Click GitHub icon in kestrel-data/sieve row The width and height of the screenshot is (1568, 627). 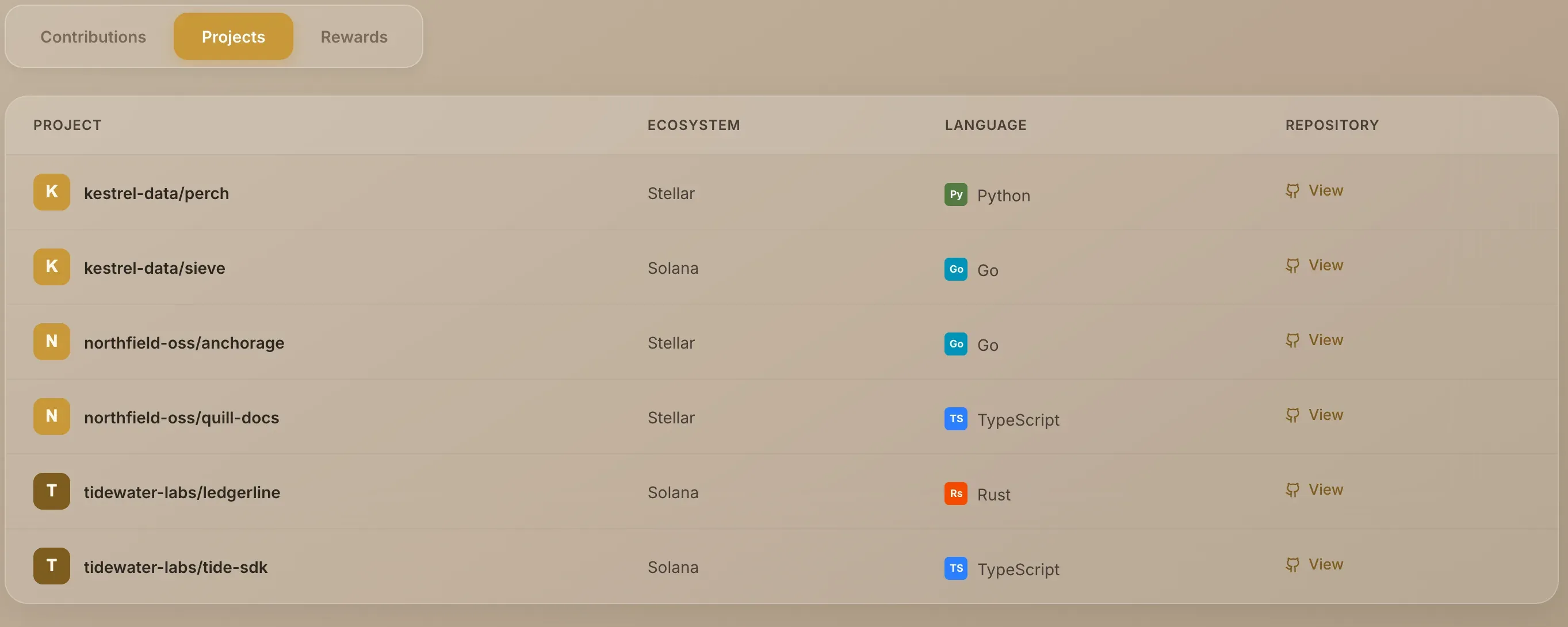(1292, 266)
